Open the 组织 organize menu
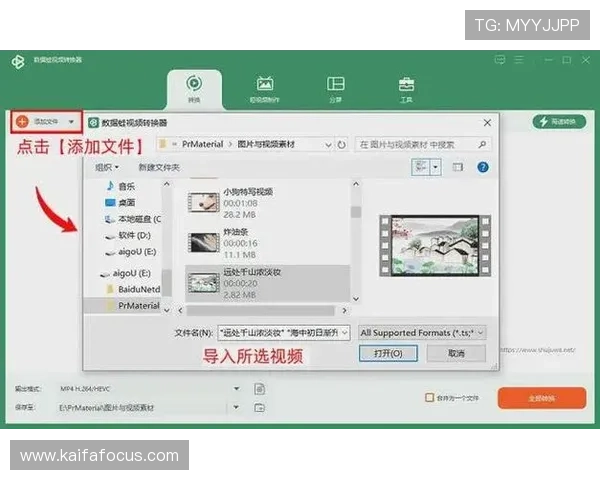 click(107, 167)
